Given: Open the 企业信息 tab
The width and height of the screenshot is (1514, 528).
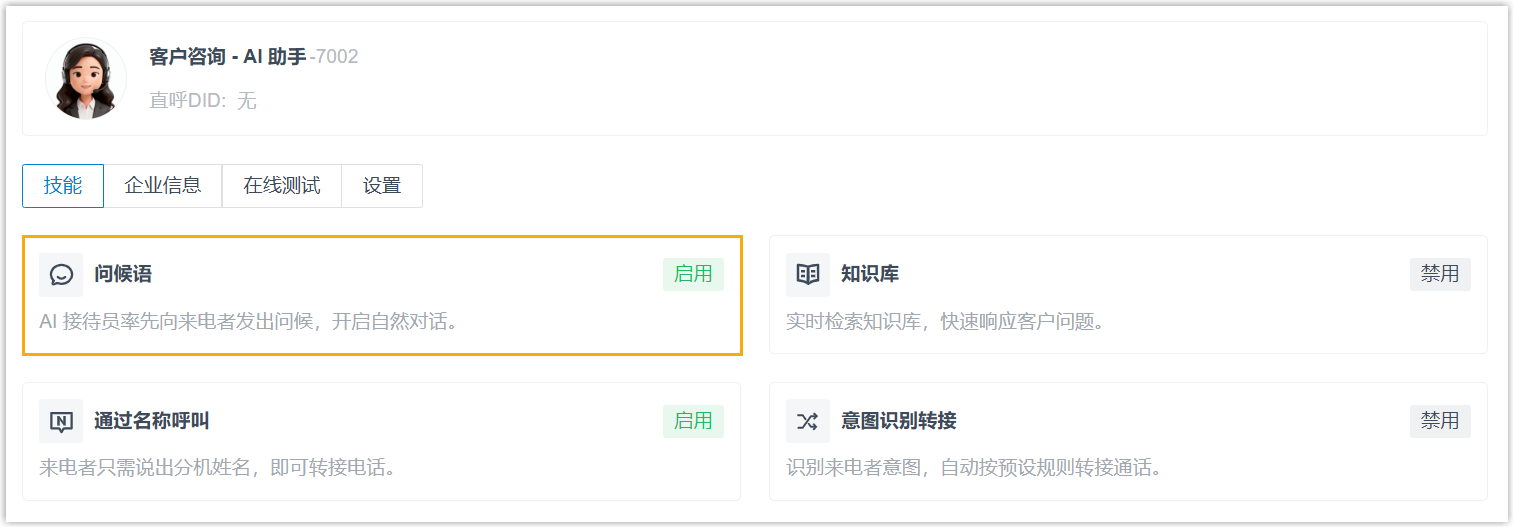Looking at the screenshot, I should pos(163,186).
